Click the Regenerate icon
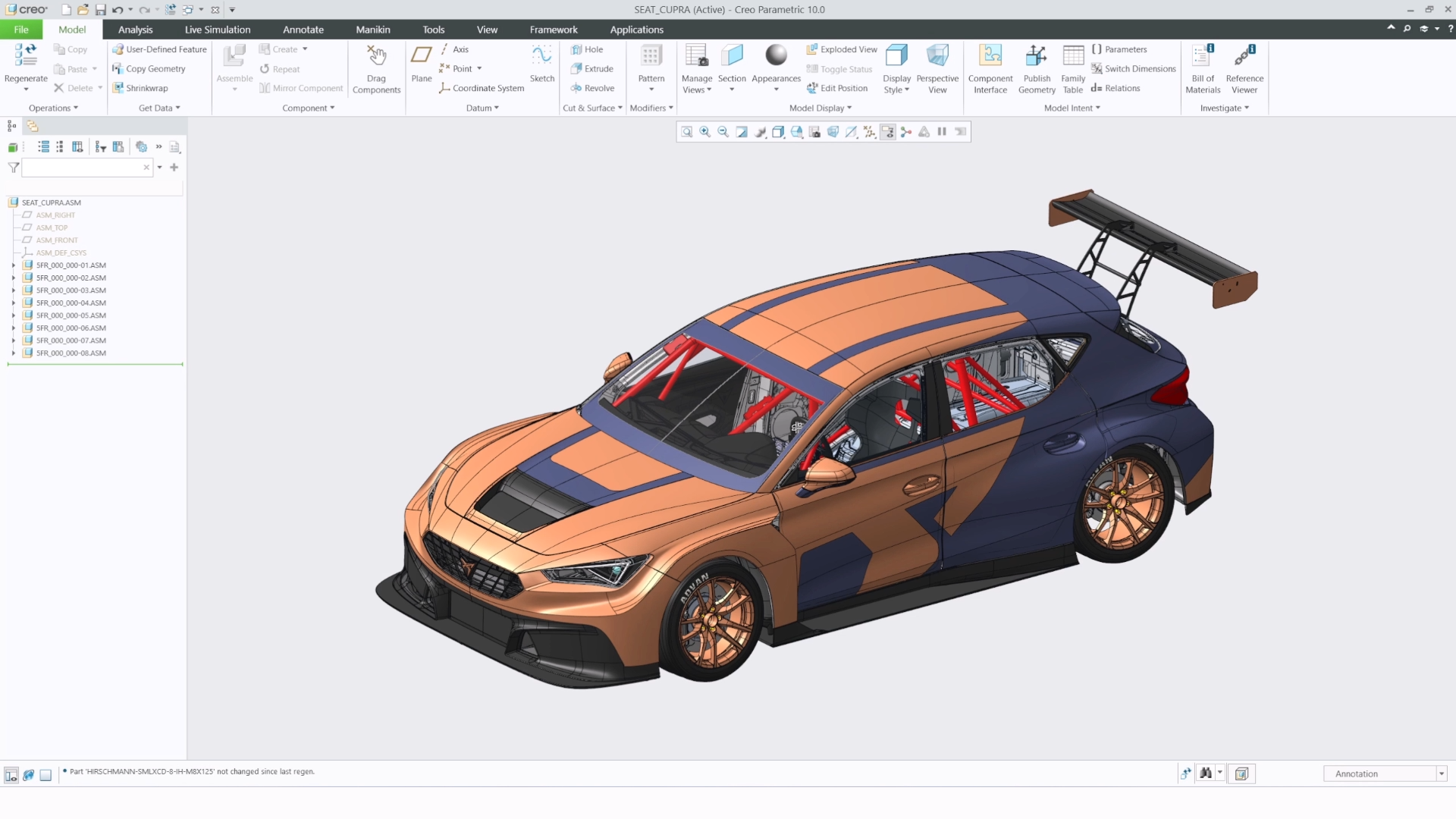The height and width of the screenshot is (819, 1456). [26, 55]
